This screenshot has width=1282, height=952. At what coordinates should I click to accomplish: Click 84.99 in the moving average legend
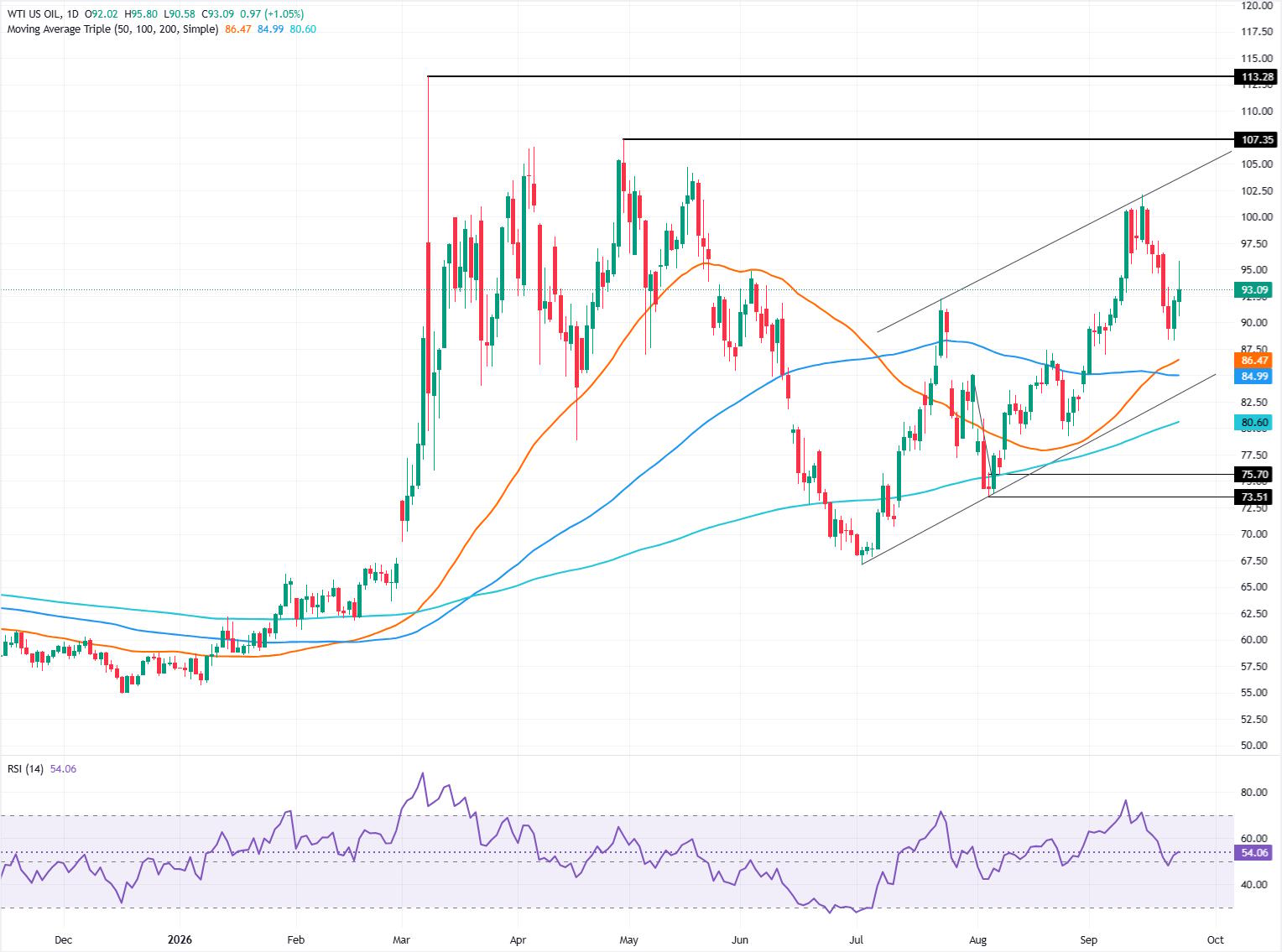coord(270,29)
